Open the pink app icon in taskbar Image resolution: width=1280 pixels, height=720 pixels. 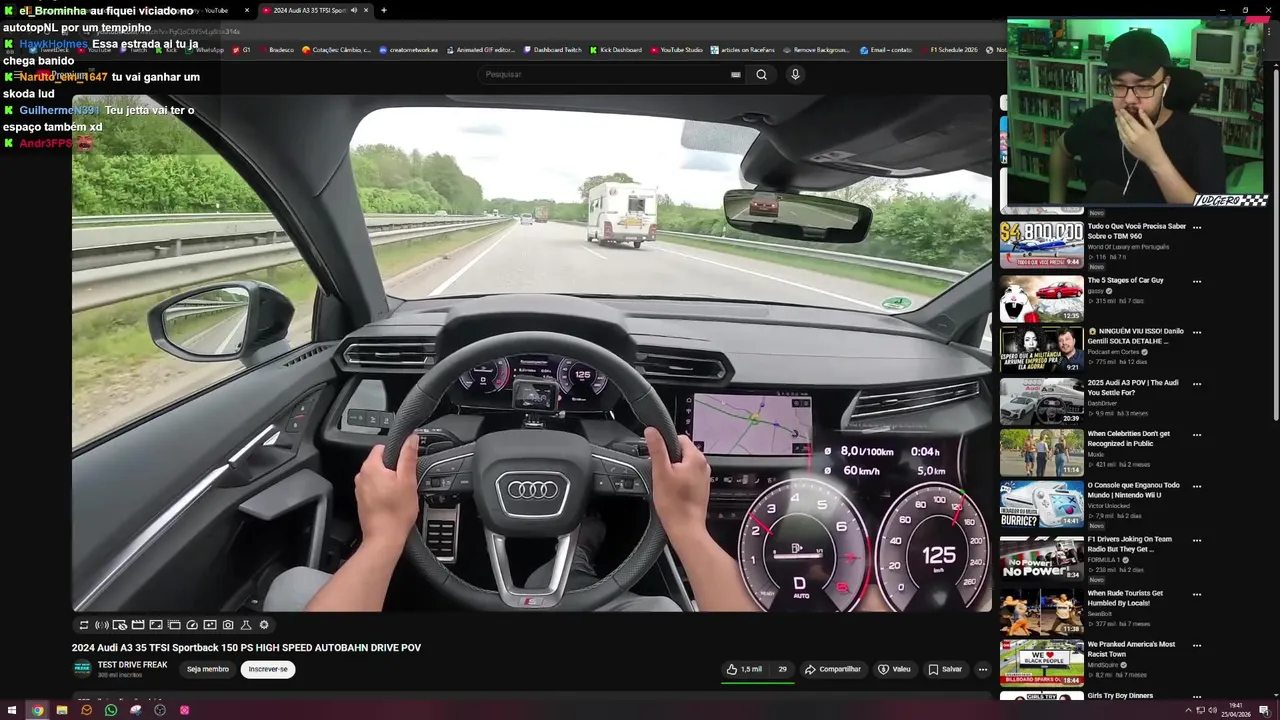(x=184, y=710)
